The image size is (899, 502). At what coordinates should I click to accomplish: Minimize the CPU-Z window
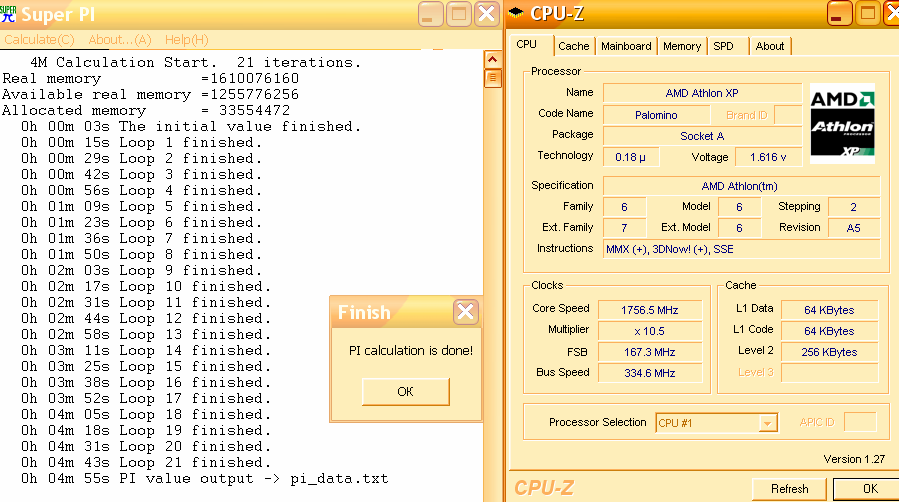pyautogui.click(x=840, y=13)
